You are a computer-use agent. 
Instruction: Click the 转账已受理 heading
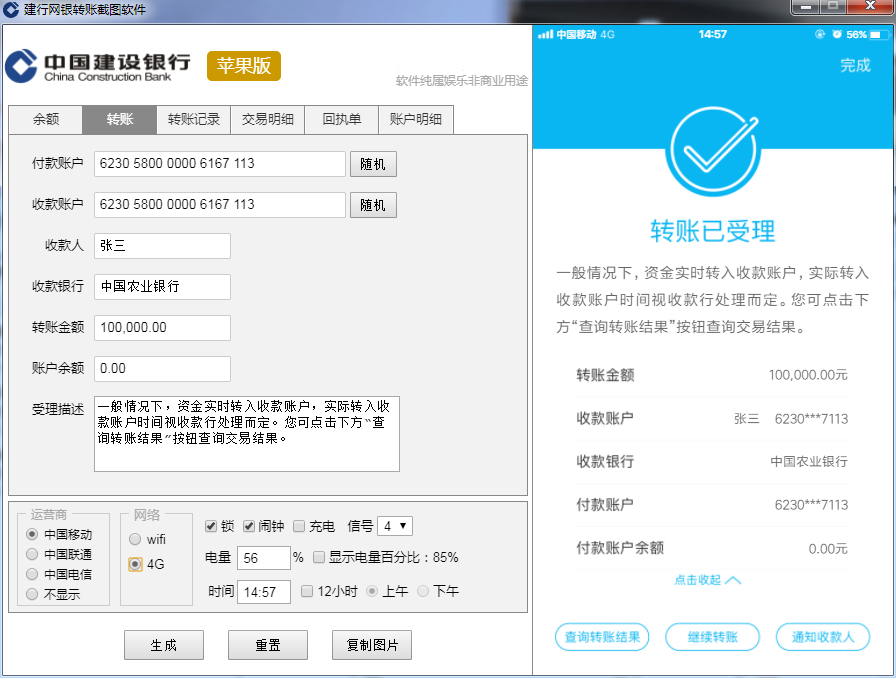713,232
